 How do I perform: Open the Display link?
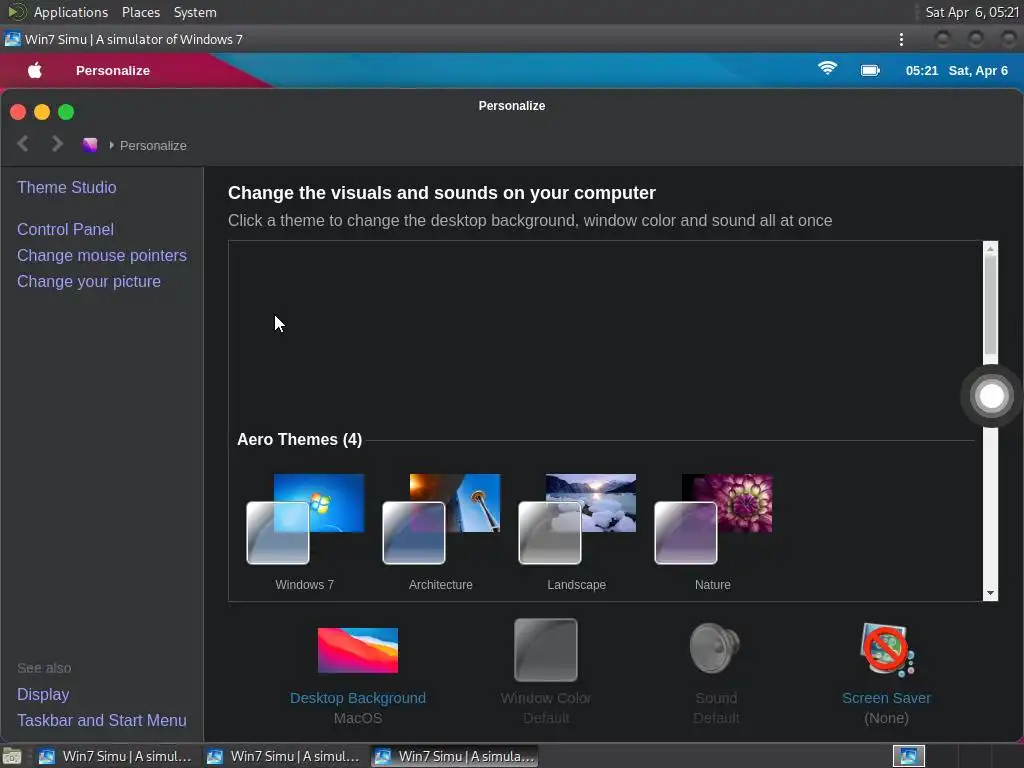pos(43,694)
